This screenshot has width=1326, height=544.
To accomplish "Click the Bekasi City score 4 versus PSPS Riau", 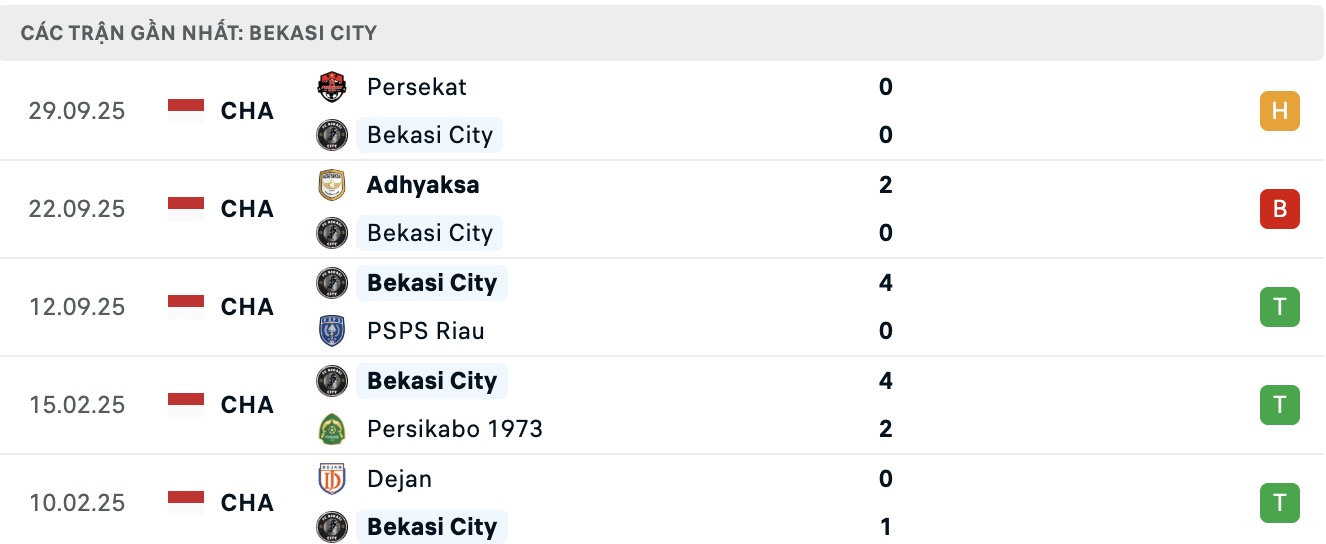I will (885, 283).
